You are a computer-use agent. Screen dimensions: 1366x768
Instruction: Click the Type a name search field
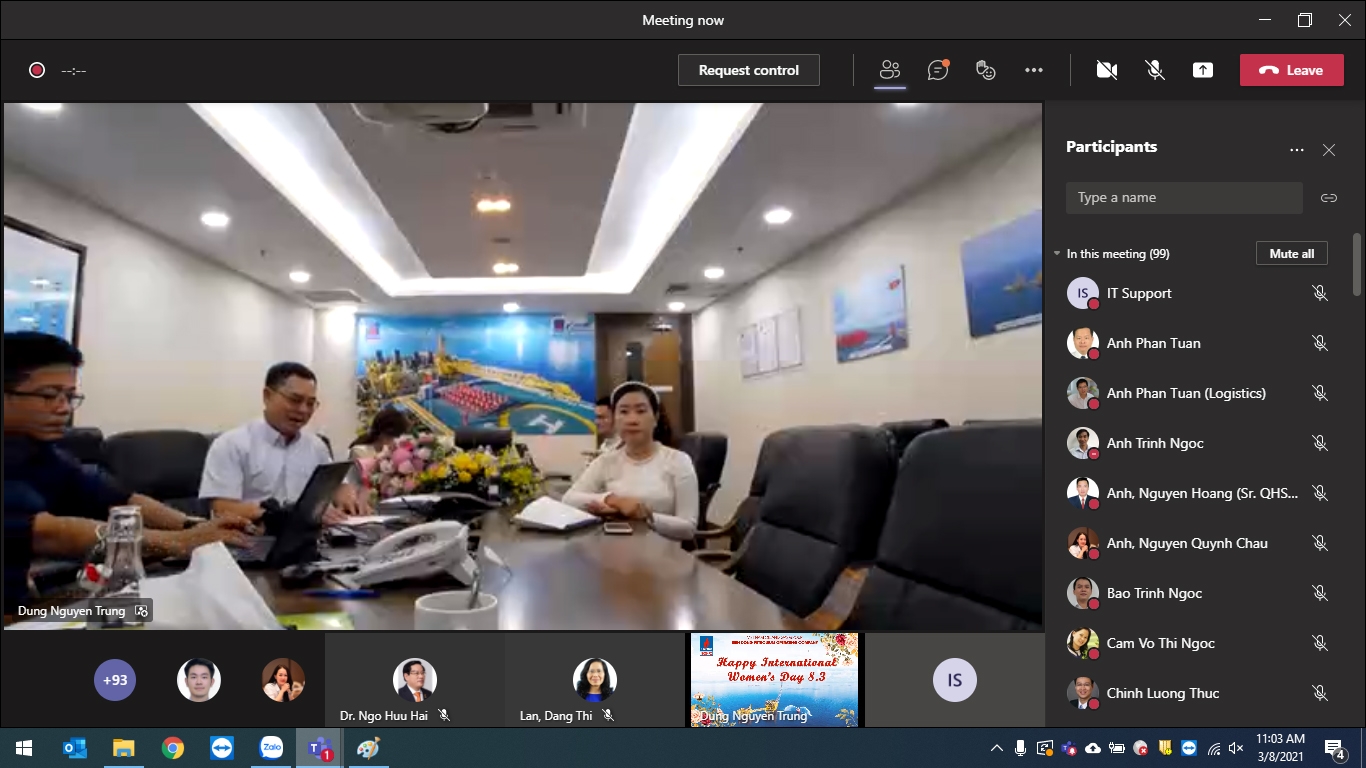(1184, 198)
